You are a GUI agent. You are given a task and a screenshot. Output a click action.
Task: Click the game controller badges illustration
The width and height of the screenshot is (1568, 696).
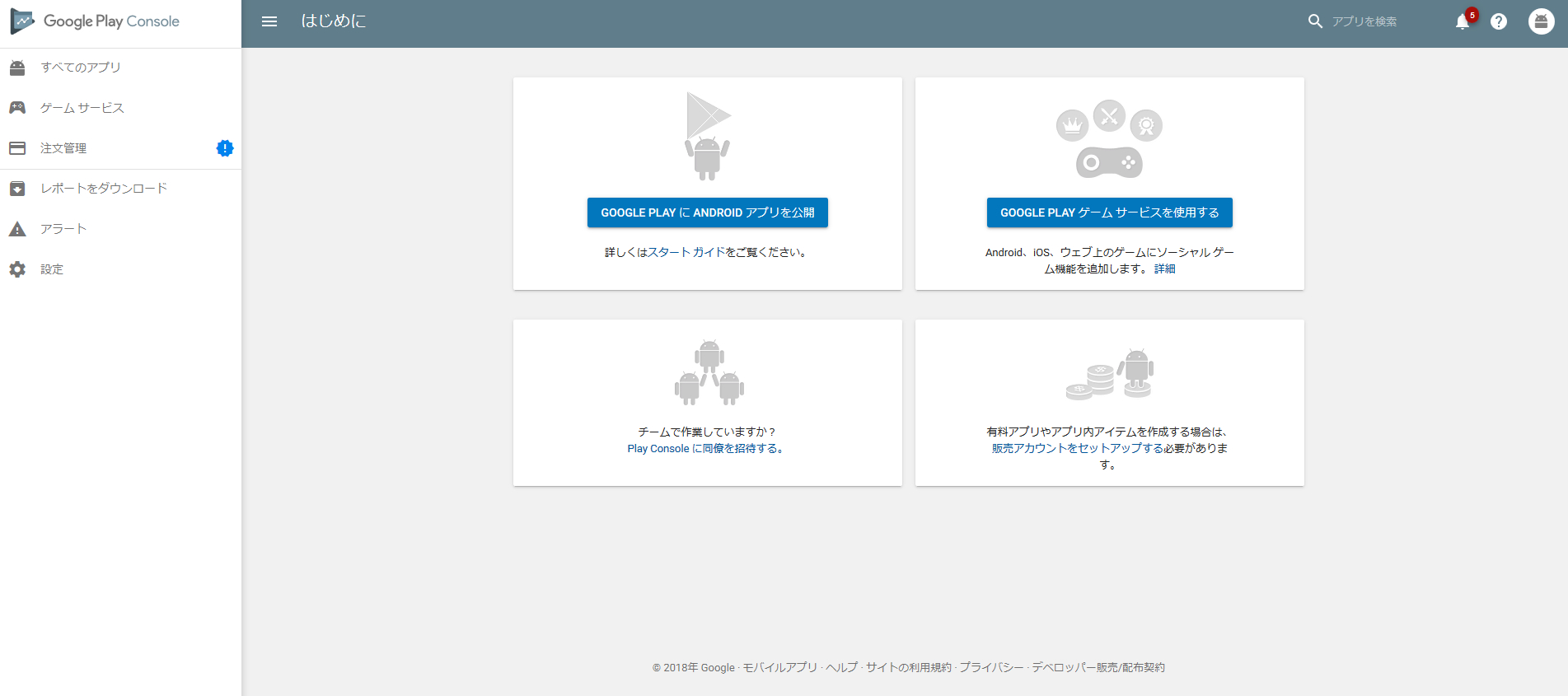[x=1110, y=139]
